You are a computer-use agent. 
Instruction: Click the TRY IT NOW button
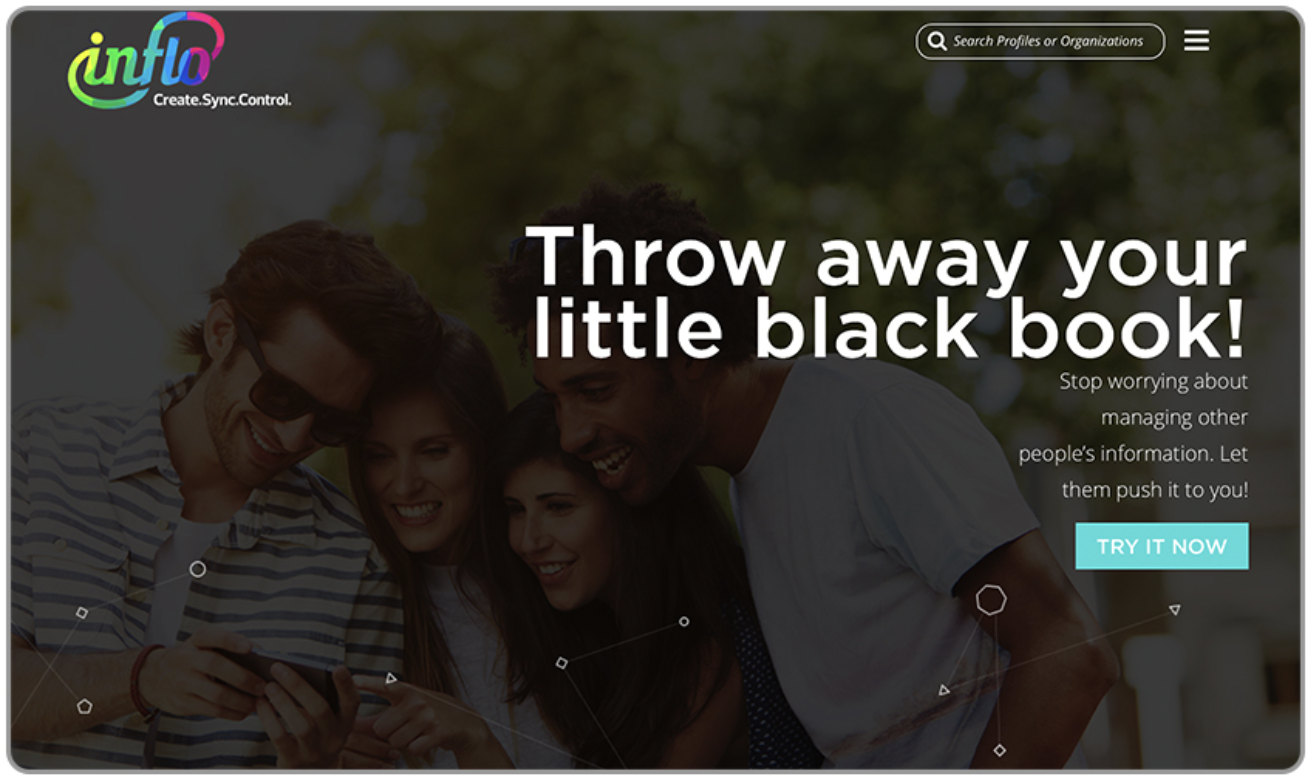point(1162,546)
